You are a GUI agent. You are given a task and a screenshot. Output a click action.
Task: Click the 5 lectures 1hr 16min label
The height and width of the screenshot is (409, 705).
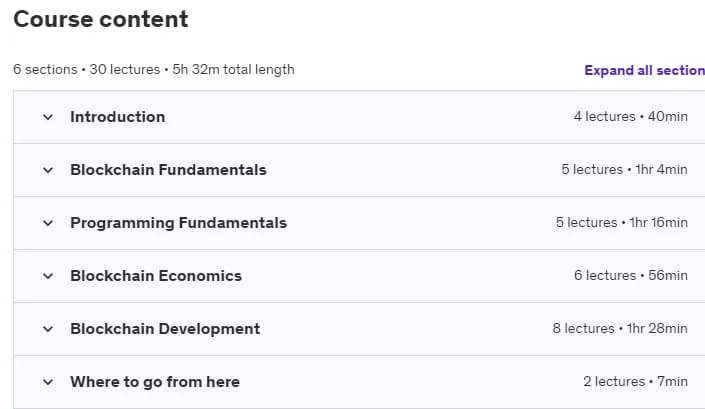tap(621, 222)
